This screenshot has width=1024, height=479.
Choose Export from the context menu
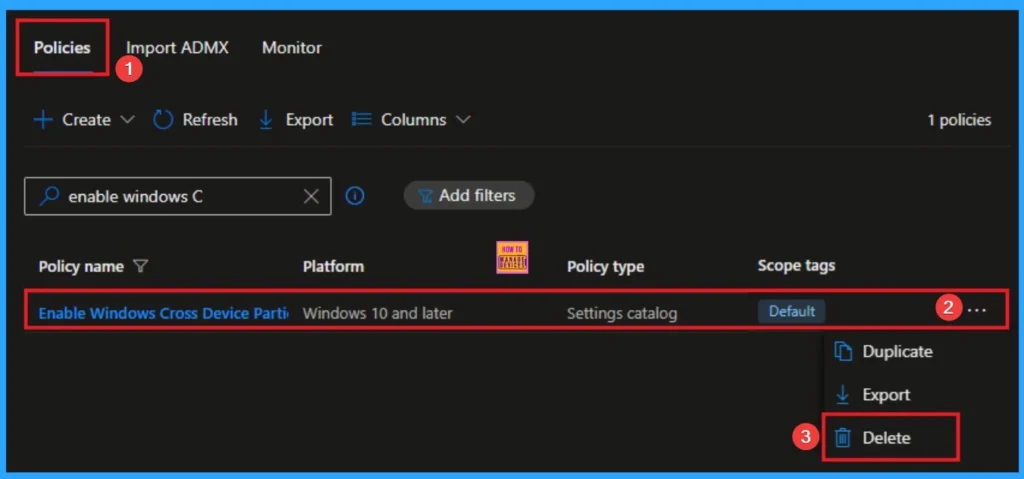click(x=884, y=395)
